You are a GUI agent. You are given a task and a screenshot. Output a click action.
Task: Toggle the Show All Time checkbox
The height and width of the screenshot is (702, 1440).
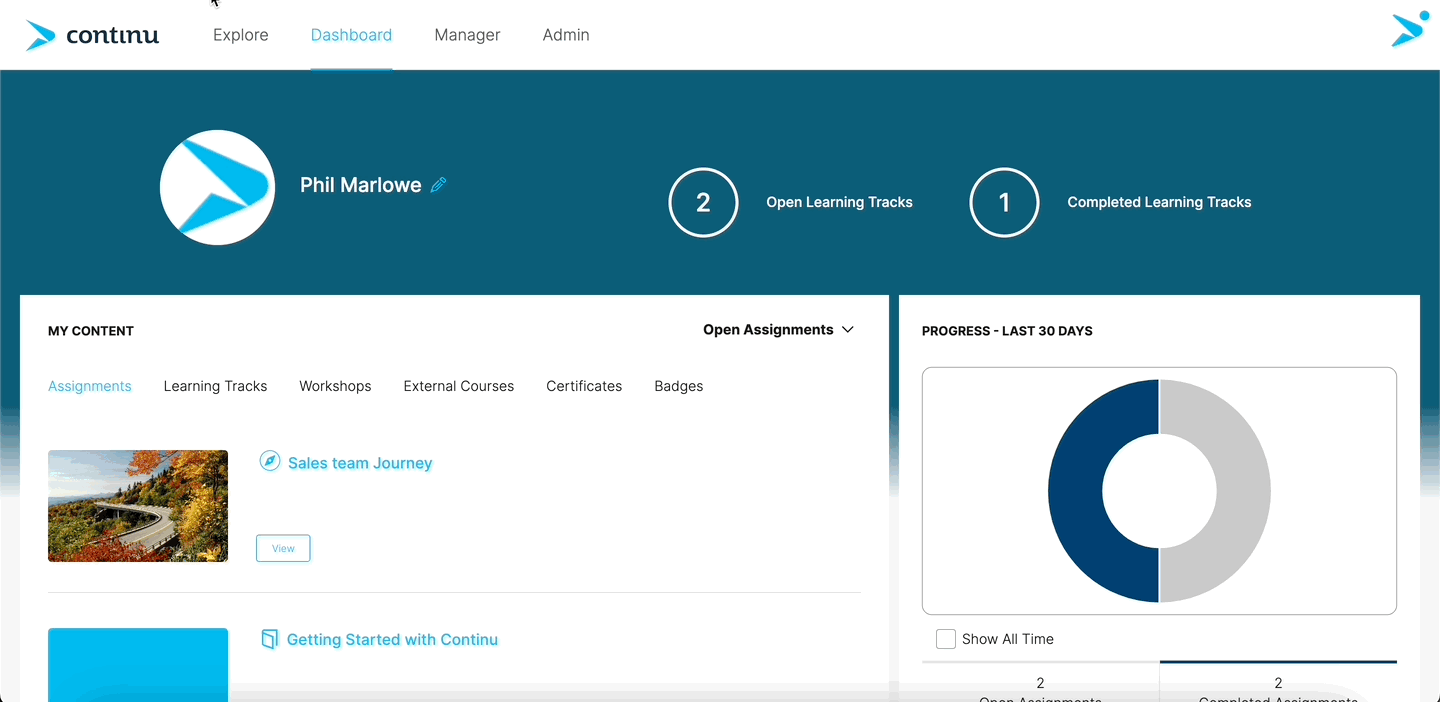pyautogui.click(x=946, y=639)
